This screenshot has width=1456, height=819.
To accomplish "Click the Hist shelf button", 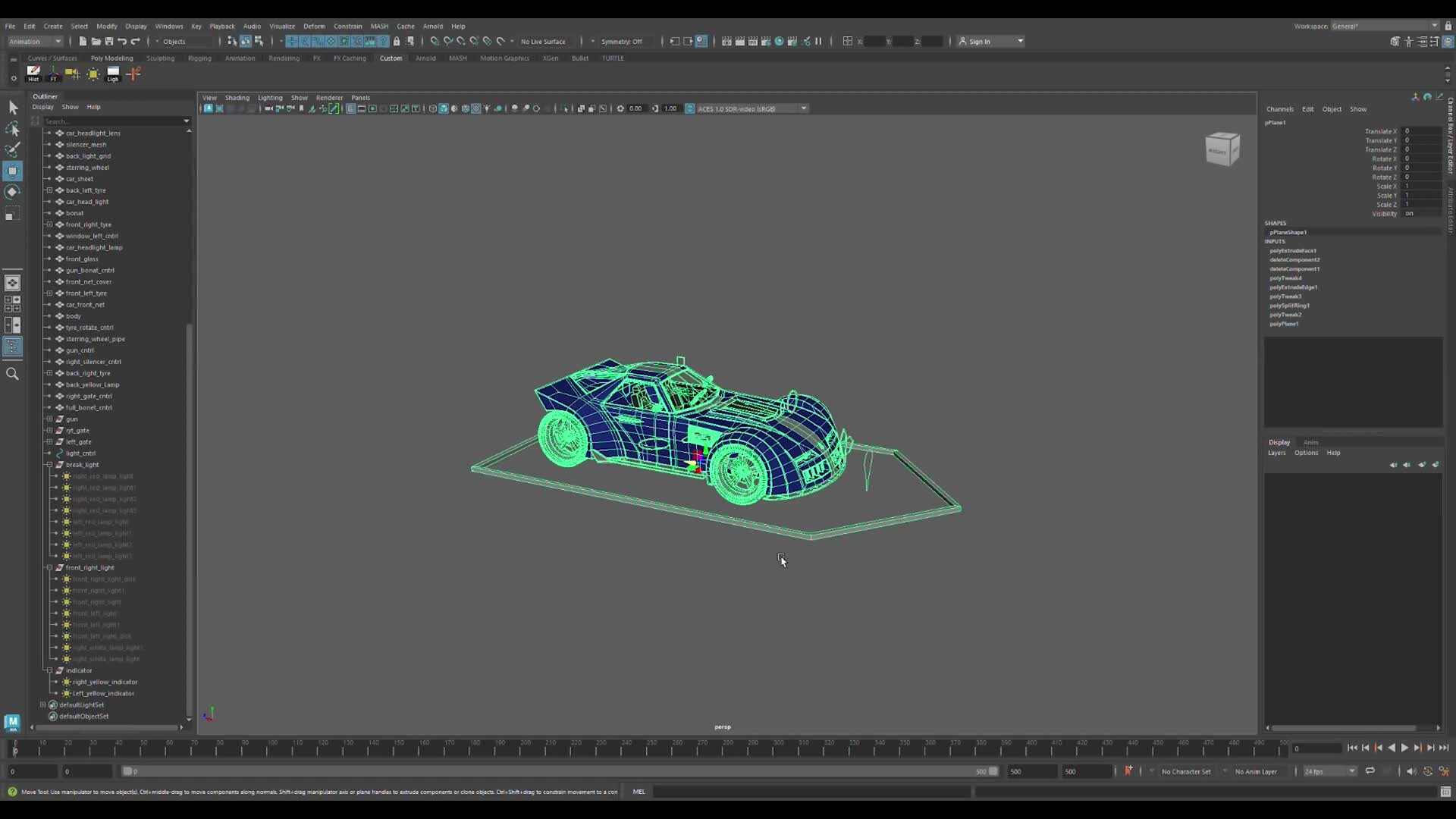I will 33,73.
